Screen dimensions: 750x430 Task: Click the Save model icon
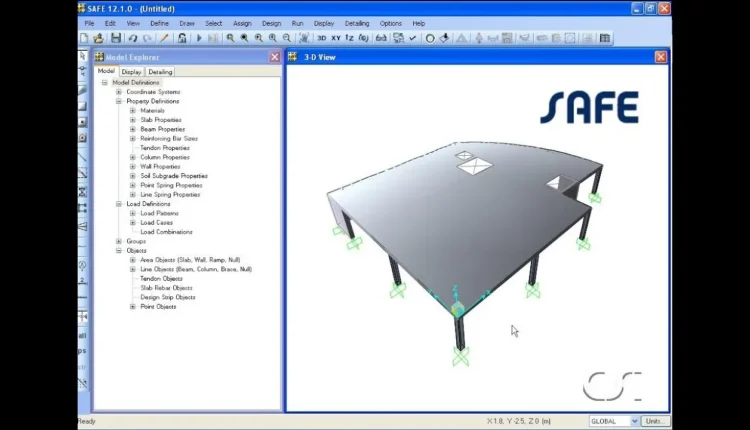coord(116,38)
